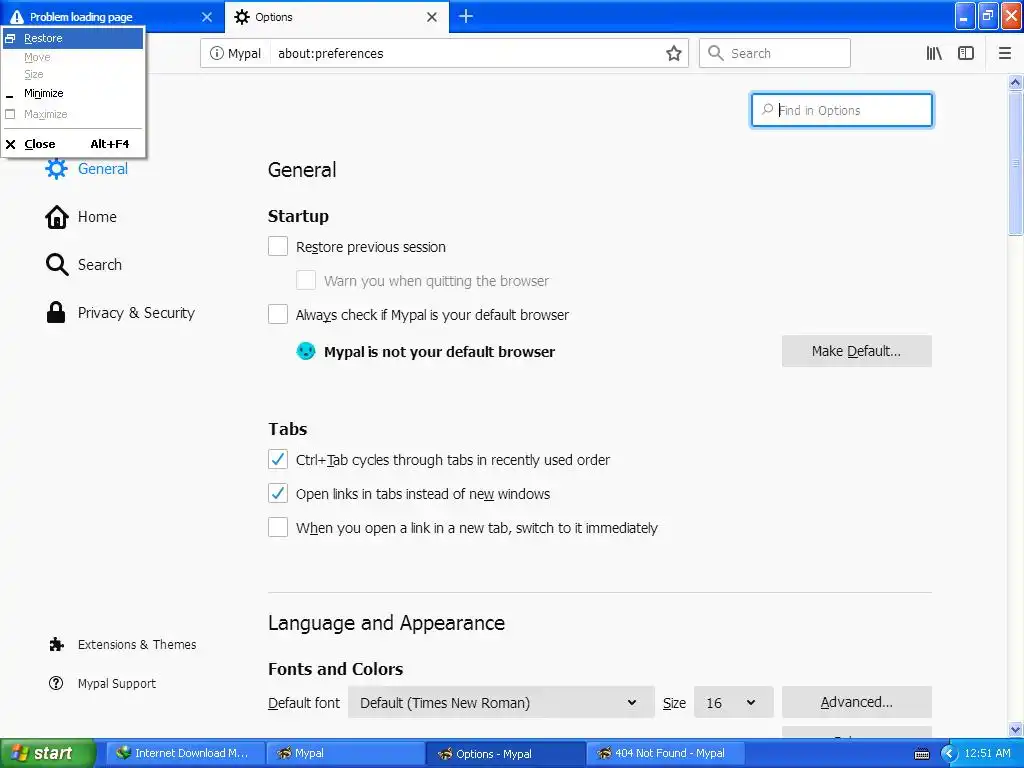Close the Problem loading page tab

[207, 17]
